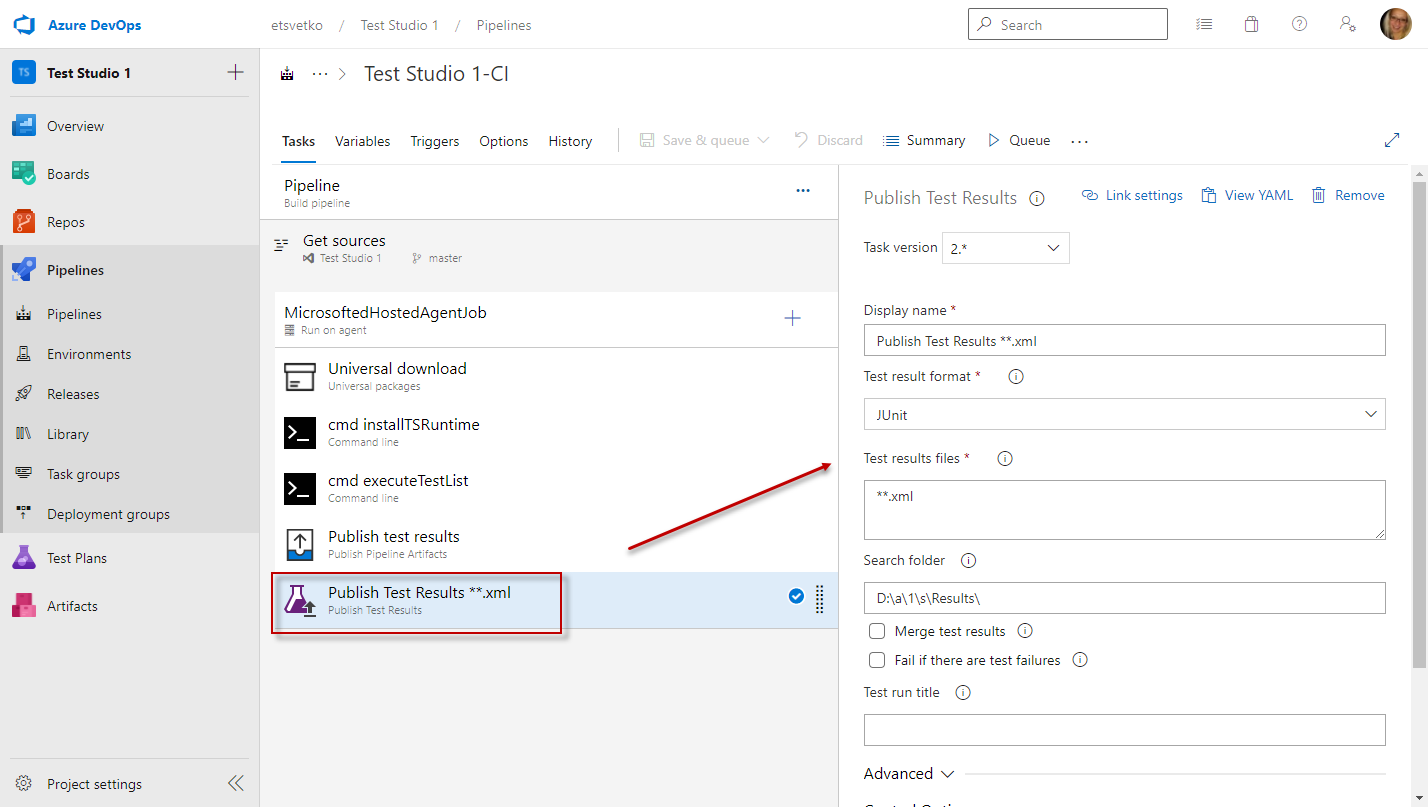The height and width of the screenshot is (807, 1428).
Task: Open the help question mark icon
Action: tap(1299, 24)
